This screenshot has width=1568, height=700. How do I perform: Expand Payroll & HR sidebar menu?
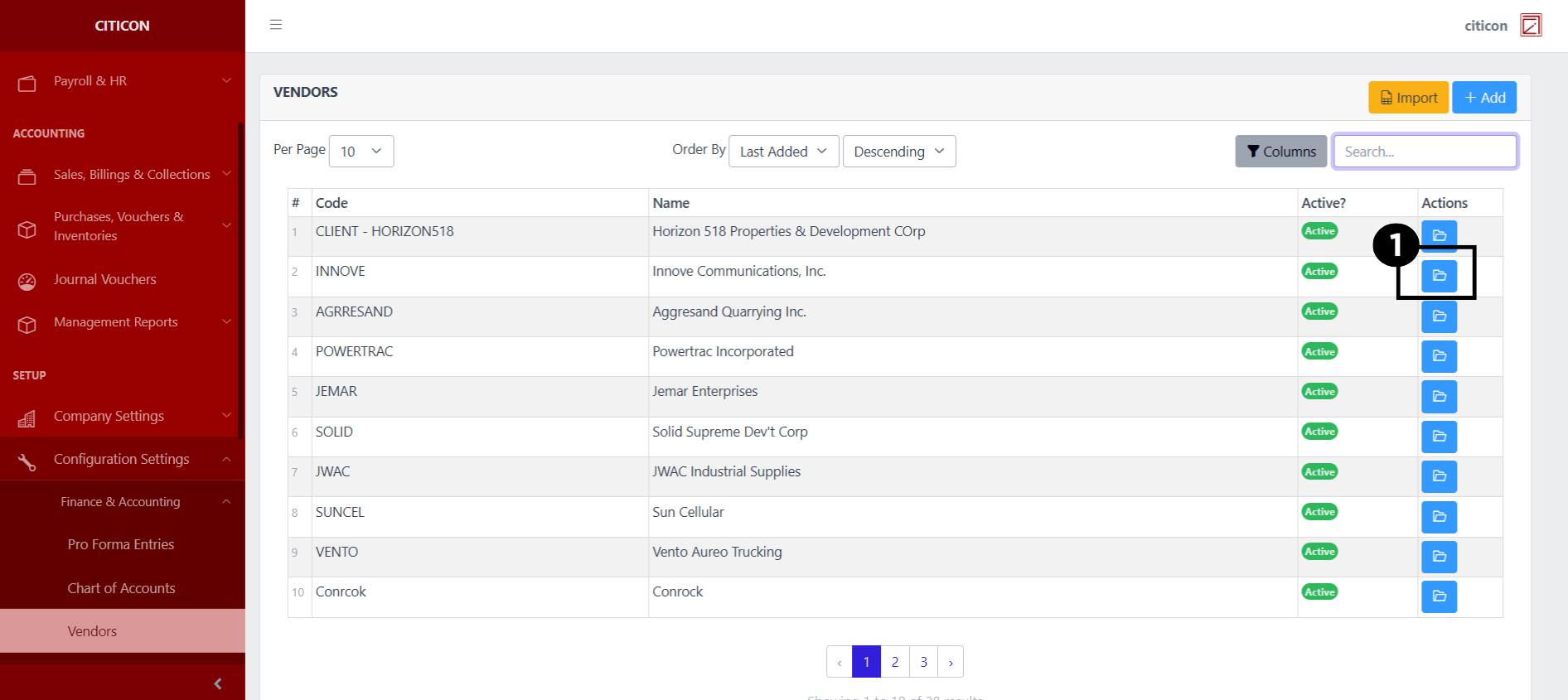(123, 81)
